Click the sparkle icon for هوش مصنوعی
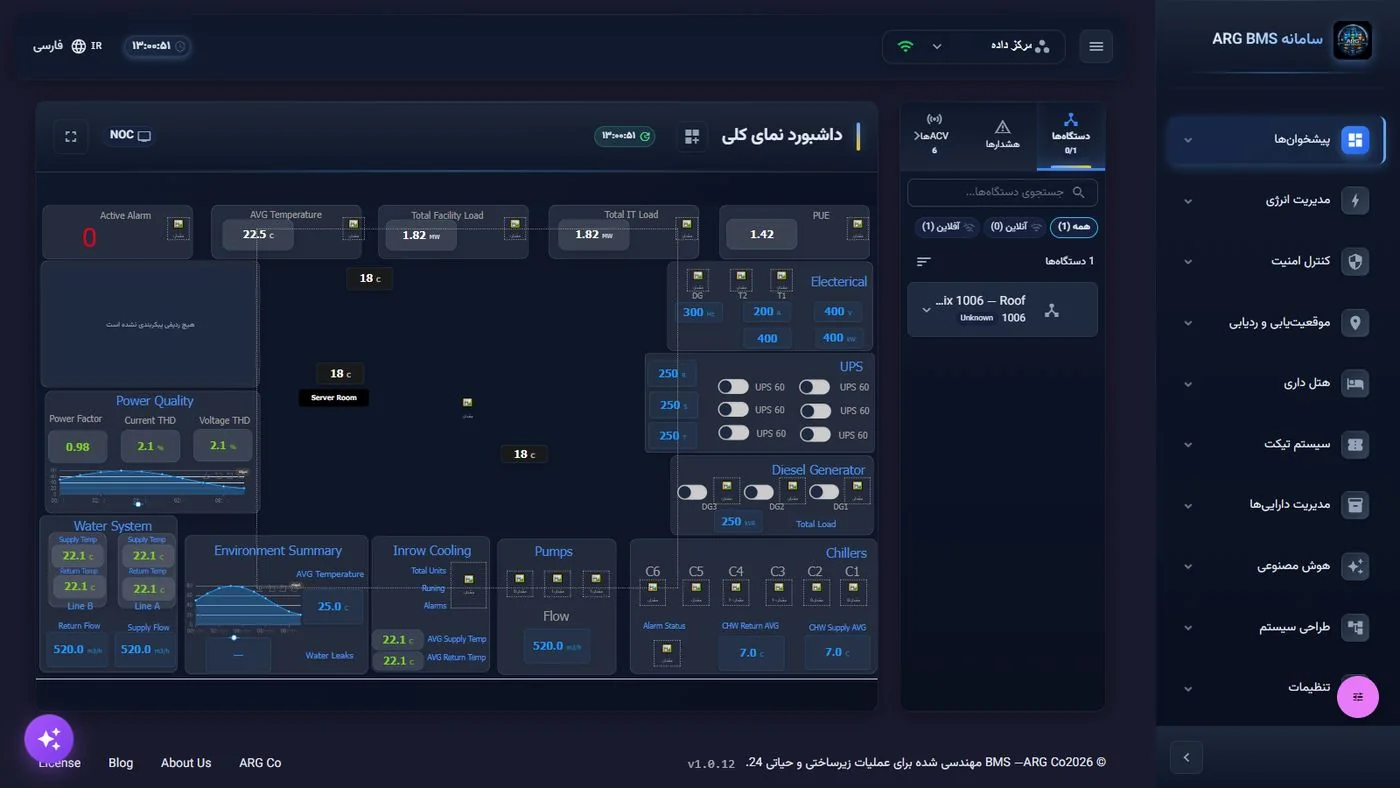The height and width of the screenshot is (788, 1400). pyautogui.click(x=1355, y=566)
